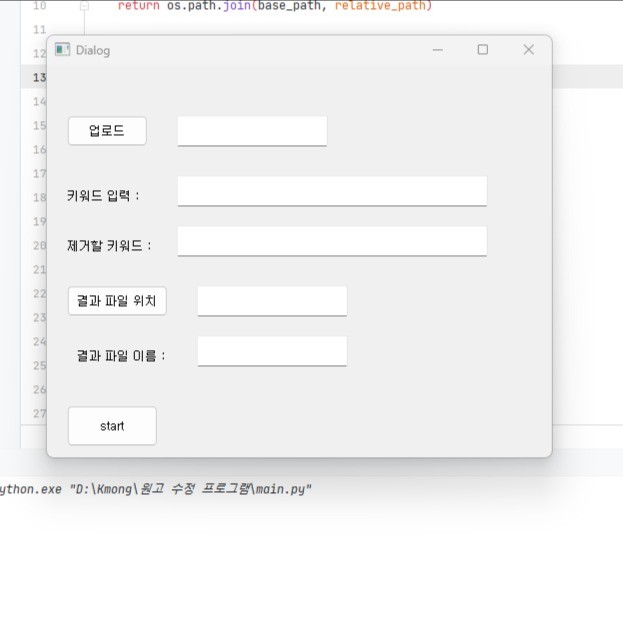This screenshot has height=623, width=623.
Task: Minimize the Dialog window
Action: click(437, 50)
